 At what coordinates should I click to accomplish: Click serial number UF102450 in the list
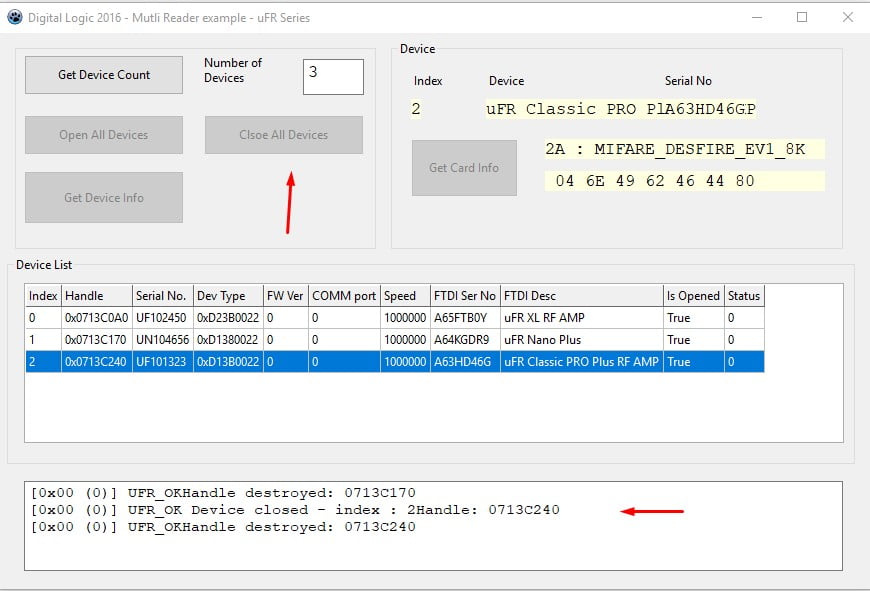[x=161, y=318]
